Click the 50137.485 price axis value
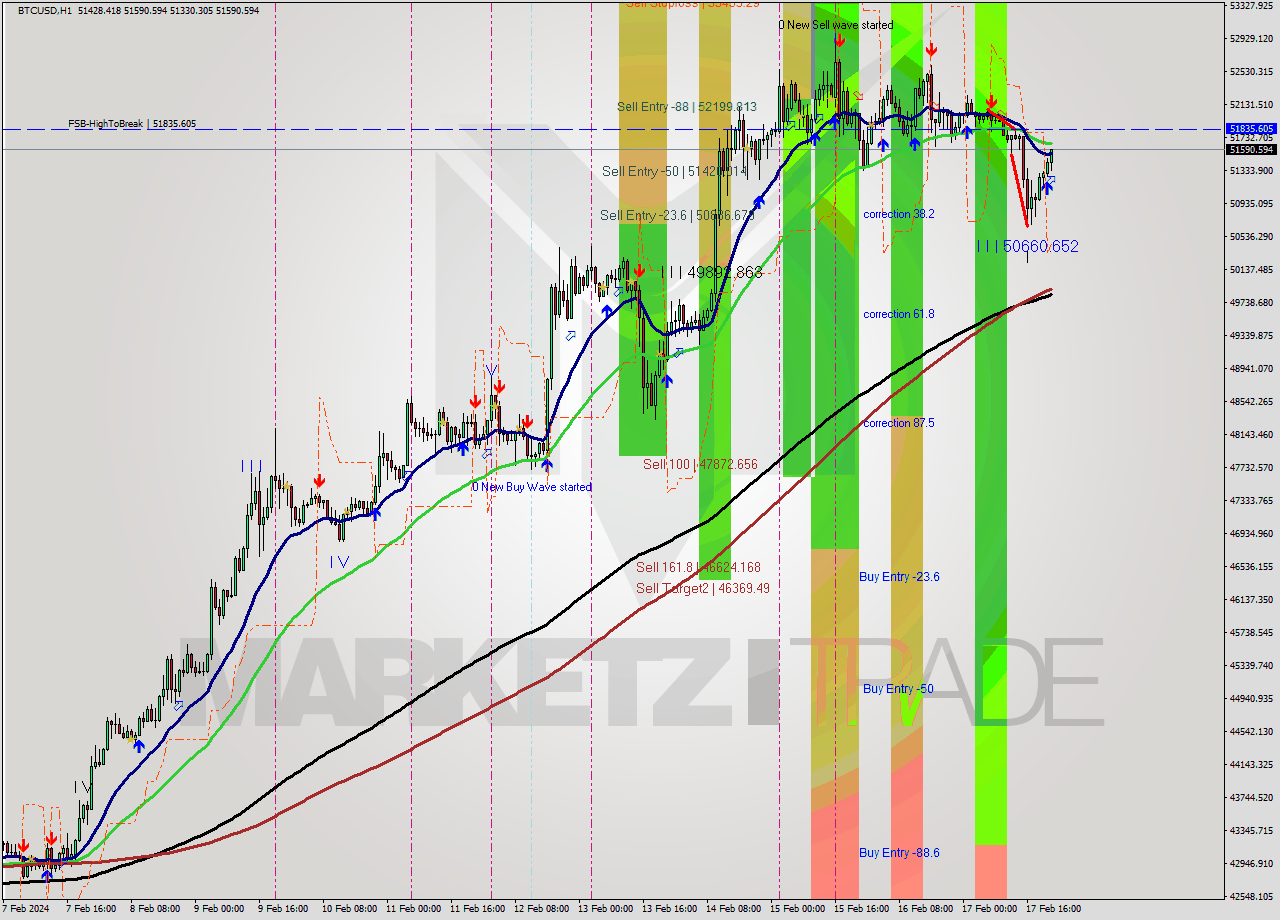The height and width of the screenshot is (920, 1280). [1251, 270]
